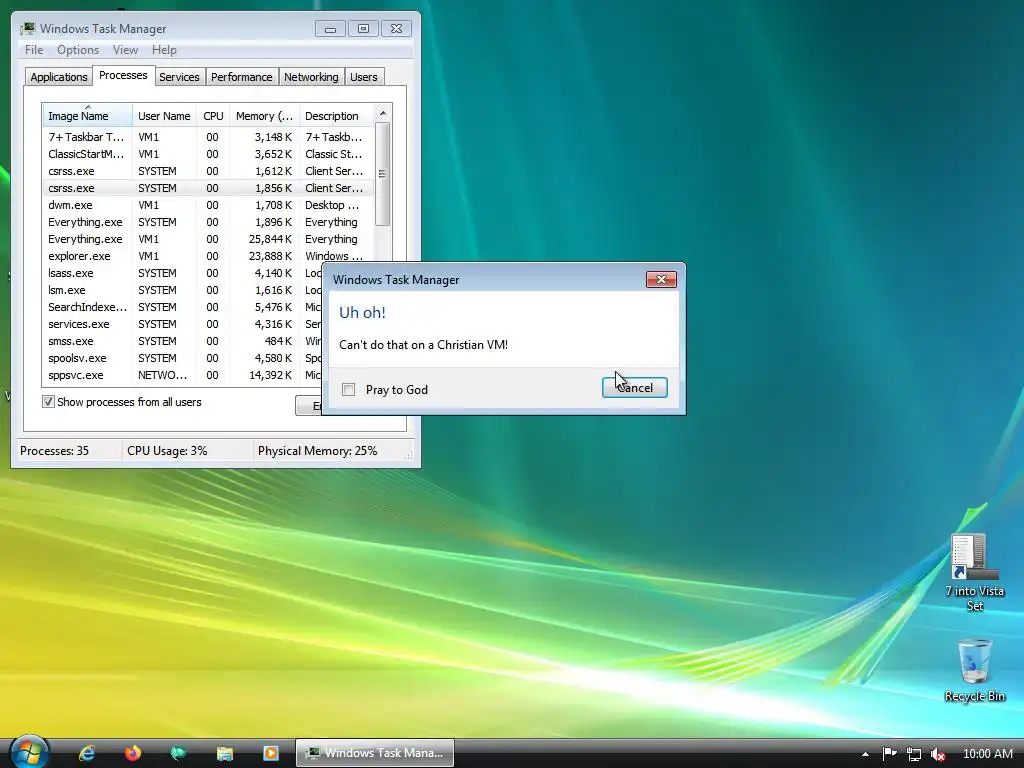Select the SearchIndexe... process row
The height and width of the screenshot is (768, 1024).
coord(183,307)
